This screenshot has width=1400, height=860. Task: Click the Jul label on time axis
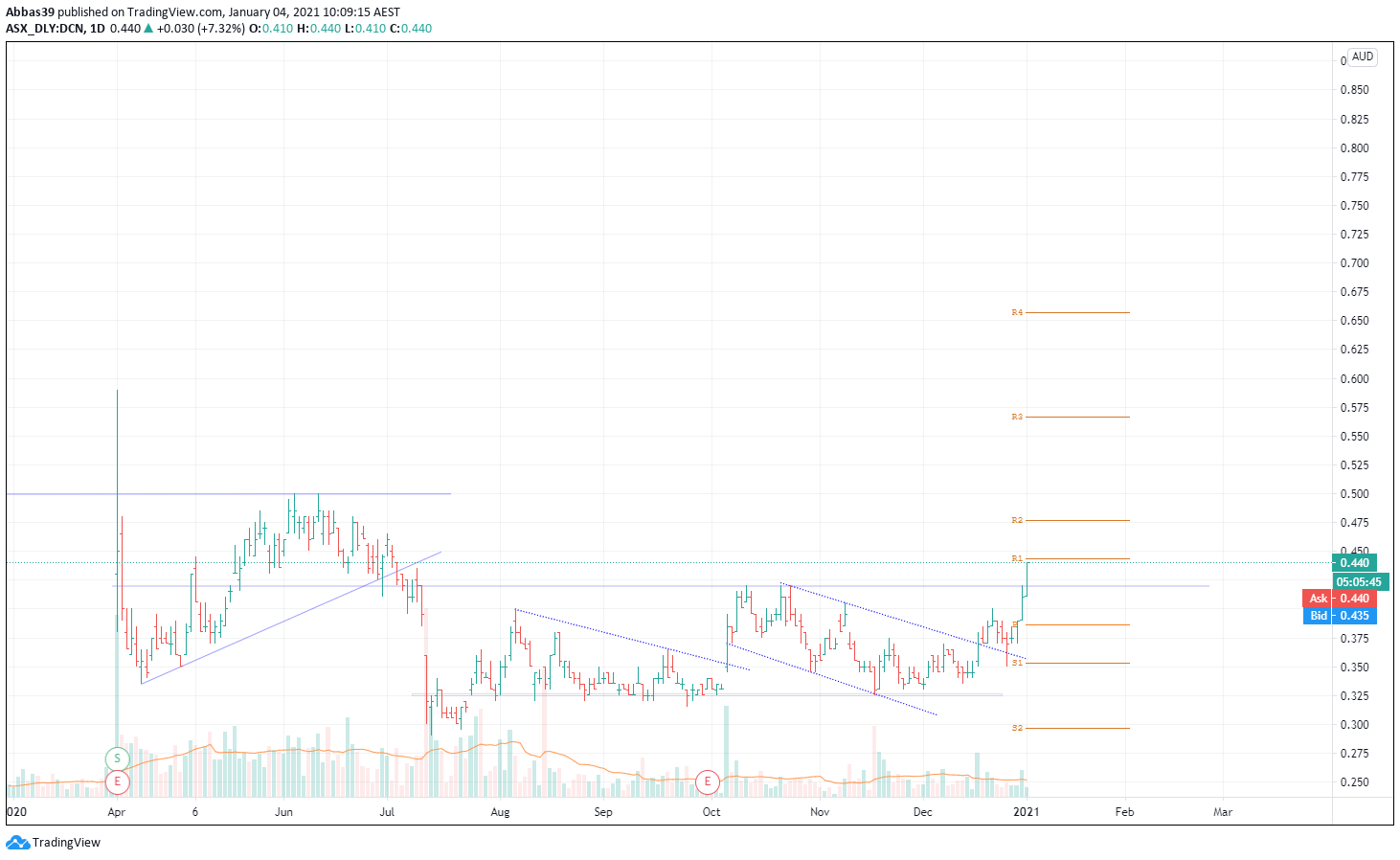(x=387, y=812)
